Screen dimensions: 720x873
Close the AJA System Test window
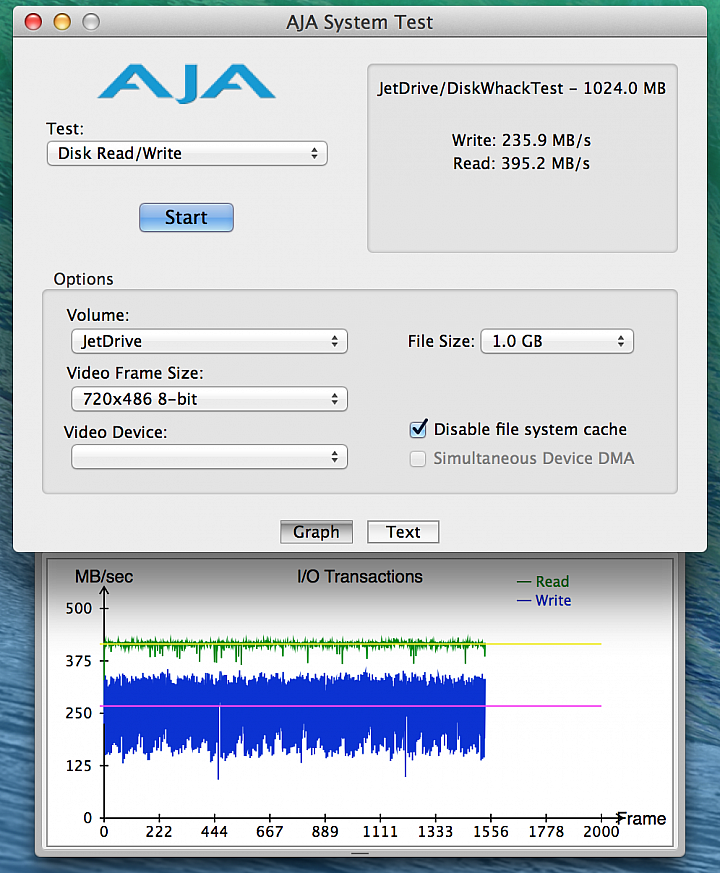point(33,22)
